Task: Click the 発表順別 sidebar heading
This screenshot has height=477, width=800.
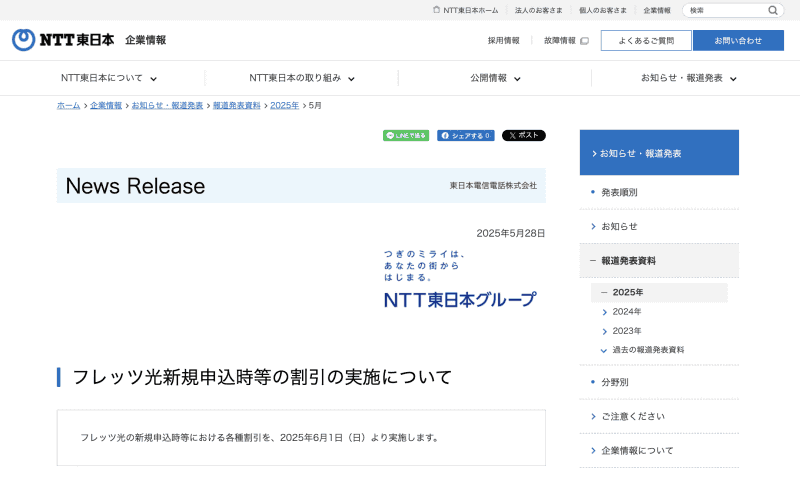Action: (619, 192)
